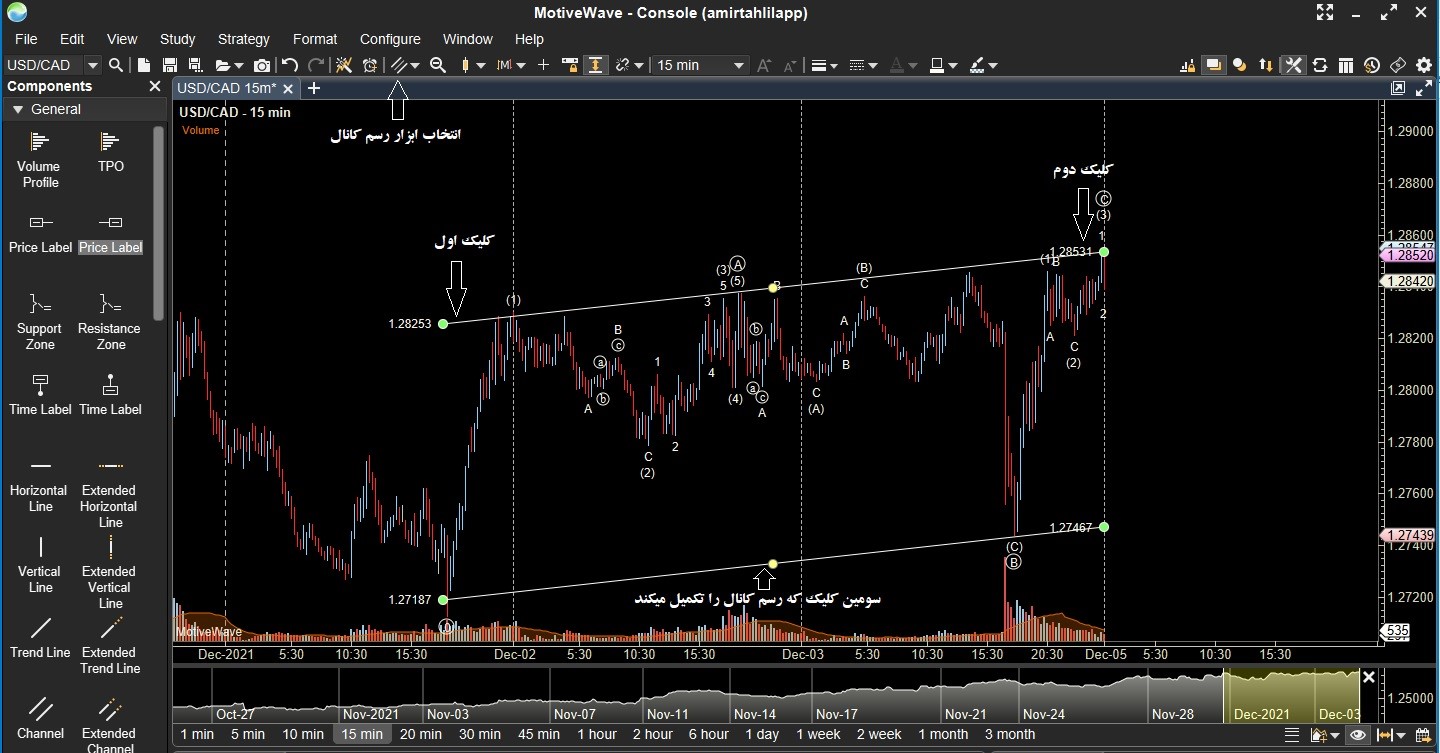The width and height of the screenshot is (1440, 753).
Task: Undo the last action
Action: coord(290,65)
